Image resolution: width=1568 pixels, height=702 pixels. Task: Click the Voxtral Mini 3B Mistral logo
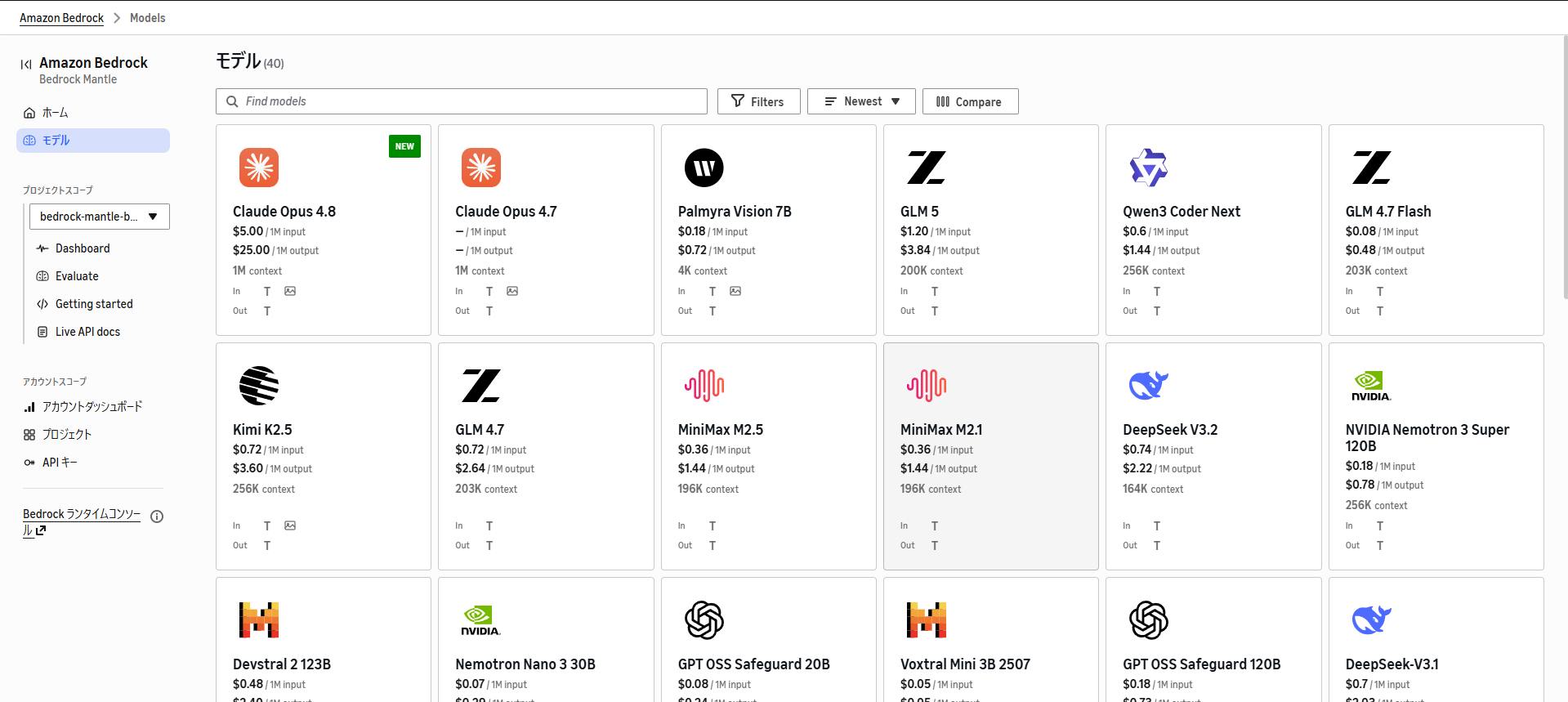tap(927, 620)
